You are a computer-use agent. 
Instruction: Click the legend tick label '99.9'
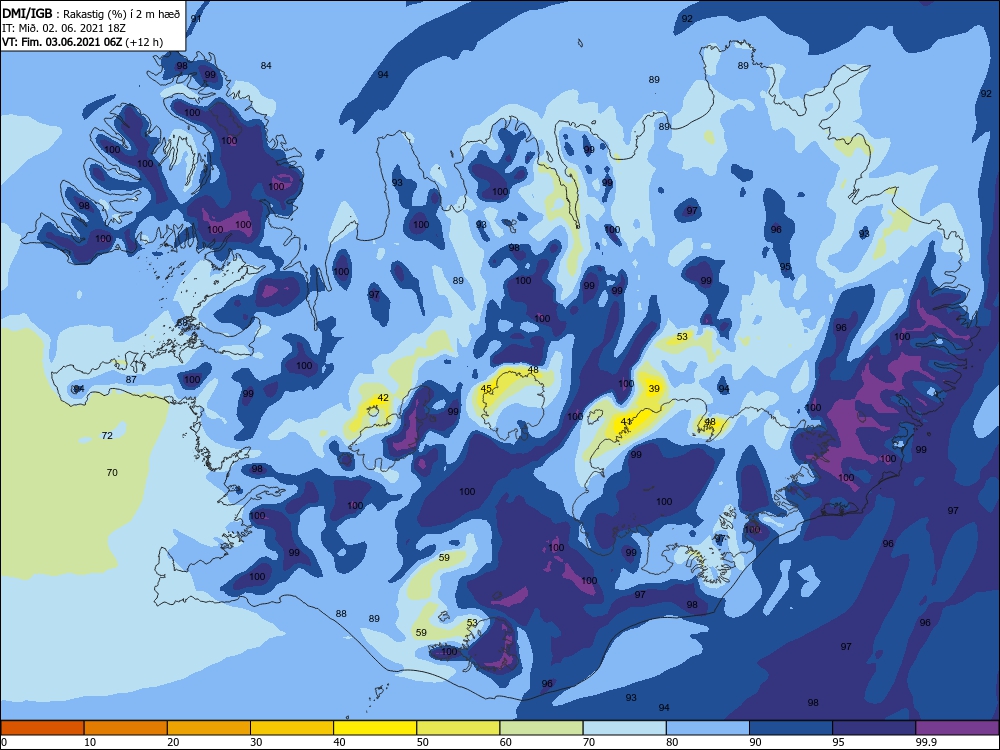click(926, 742)
